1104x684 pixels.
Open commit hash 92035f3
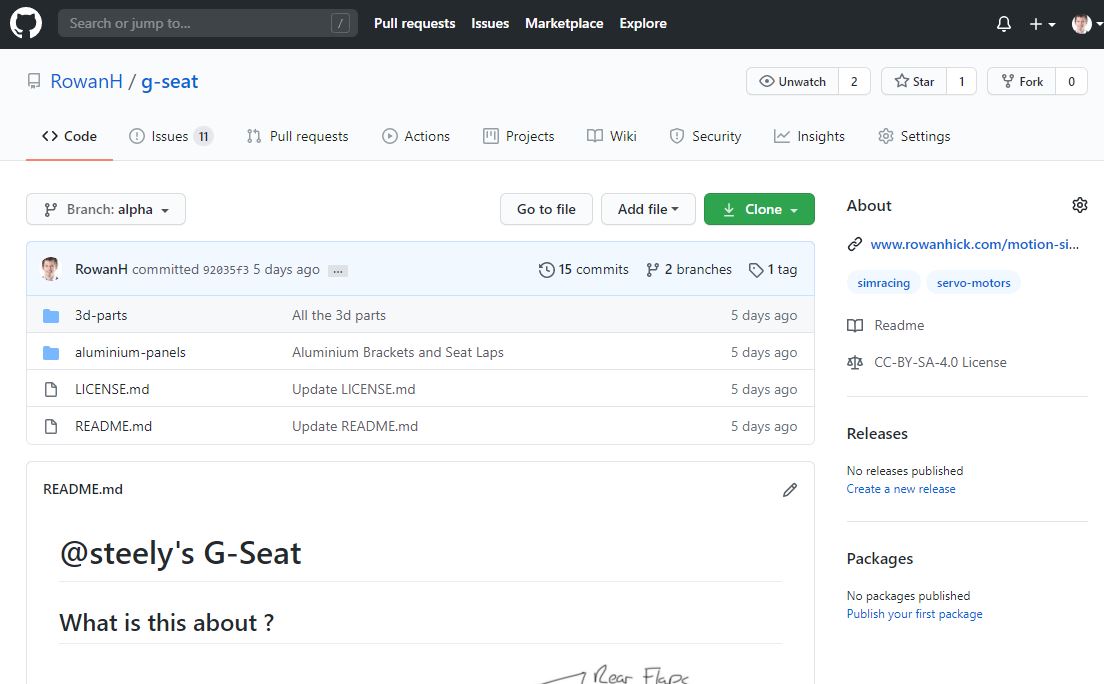click(x=226, y=270)
